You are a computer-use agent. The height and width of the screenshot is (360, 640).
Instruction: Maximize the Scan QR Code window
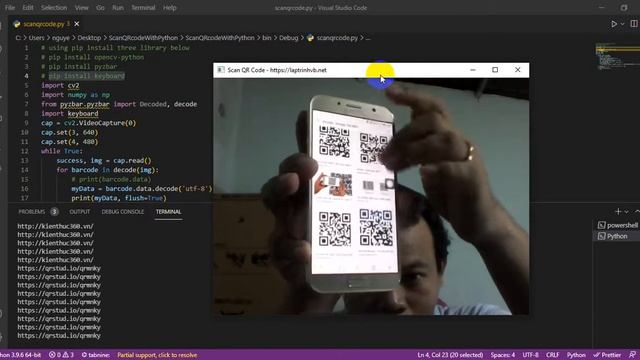[x=495, y=70]
